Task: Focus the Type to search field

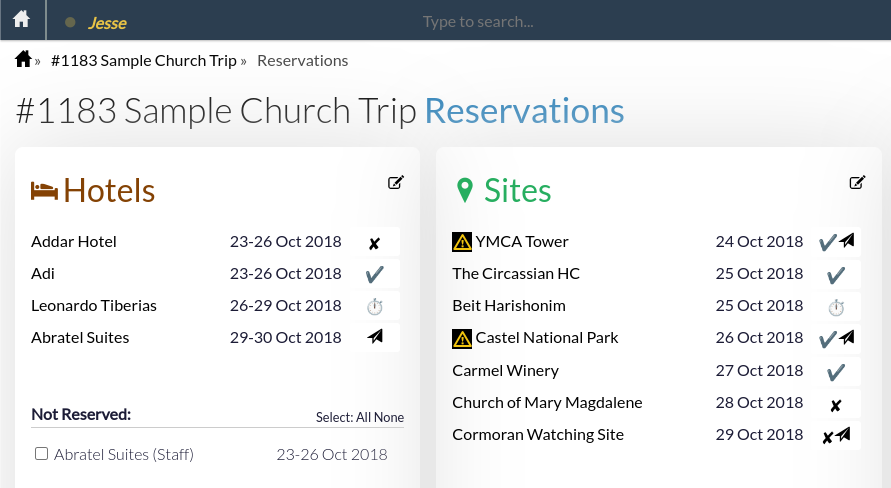Action: pos(477,21)
